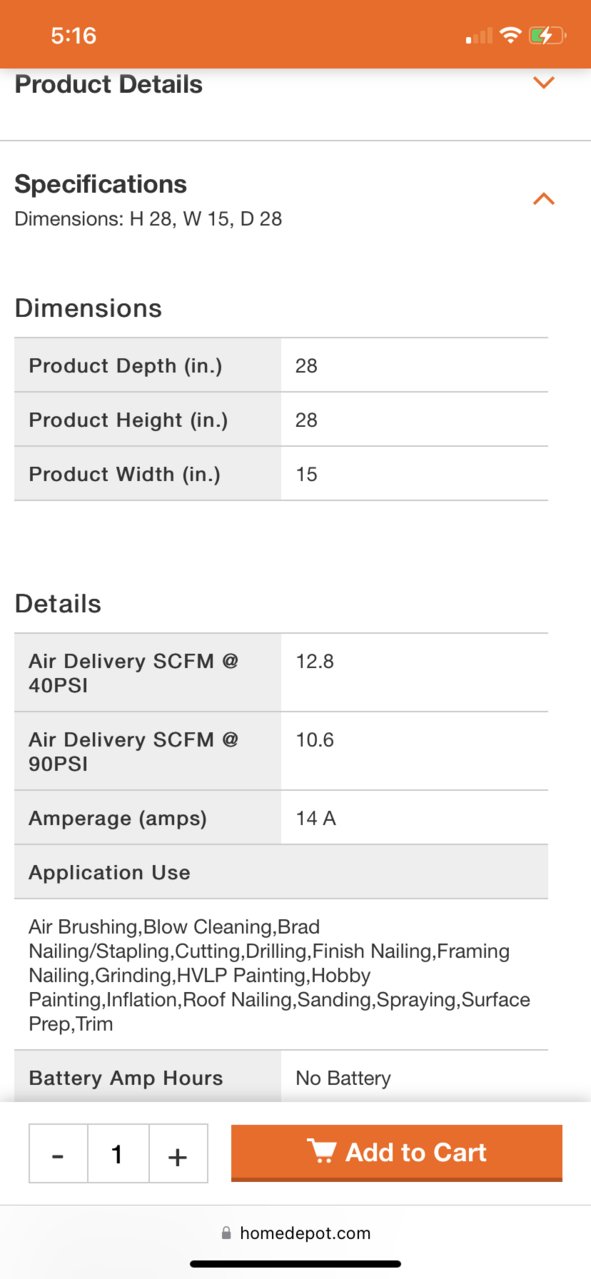This screenshot has height=1279, width=591.
Task: Tap the Specifications heading
Action: [100, 184]
